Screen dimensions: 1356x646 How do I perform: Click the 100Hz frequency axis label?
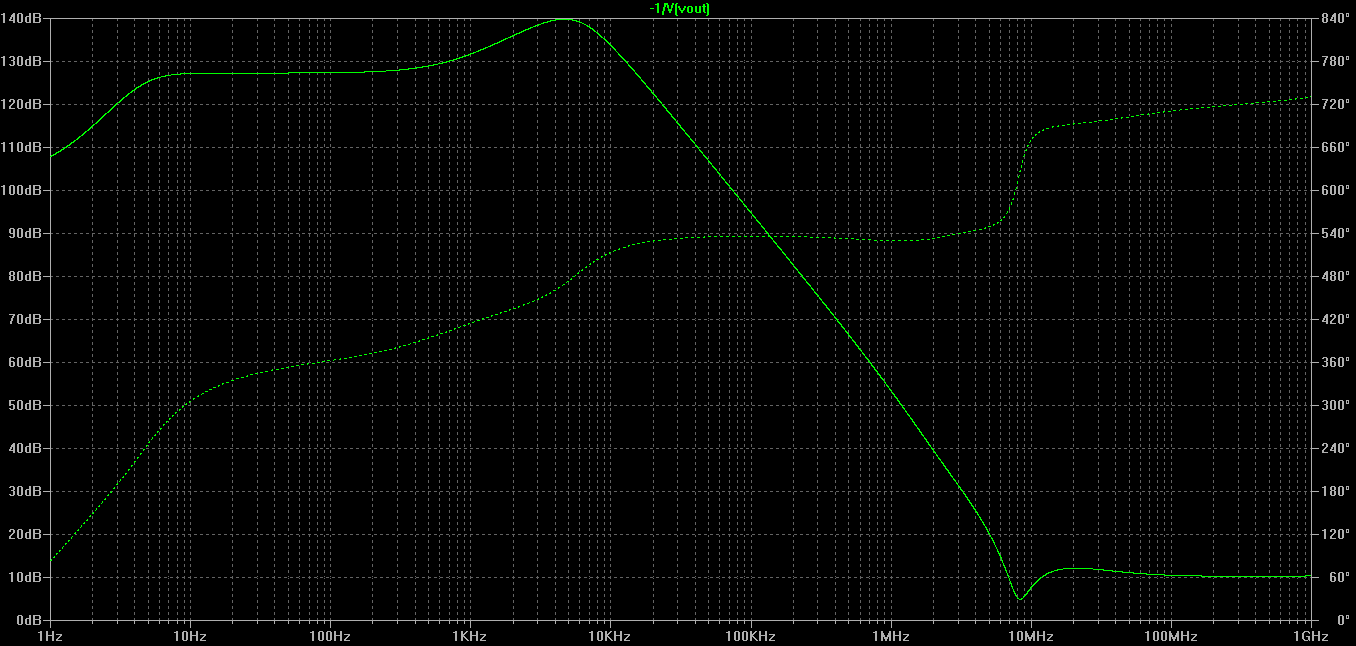click(330, 636)
